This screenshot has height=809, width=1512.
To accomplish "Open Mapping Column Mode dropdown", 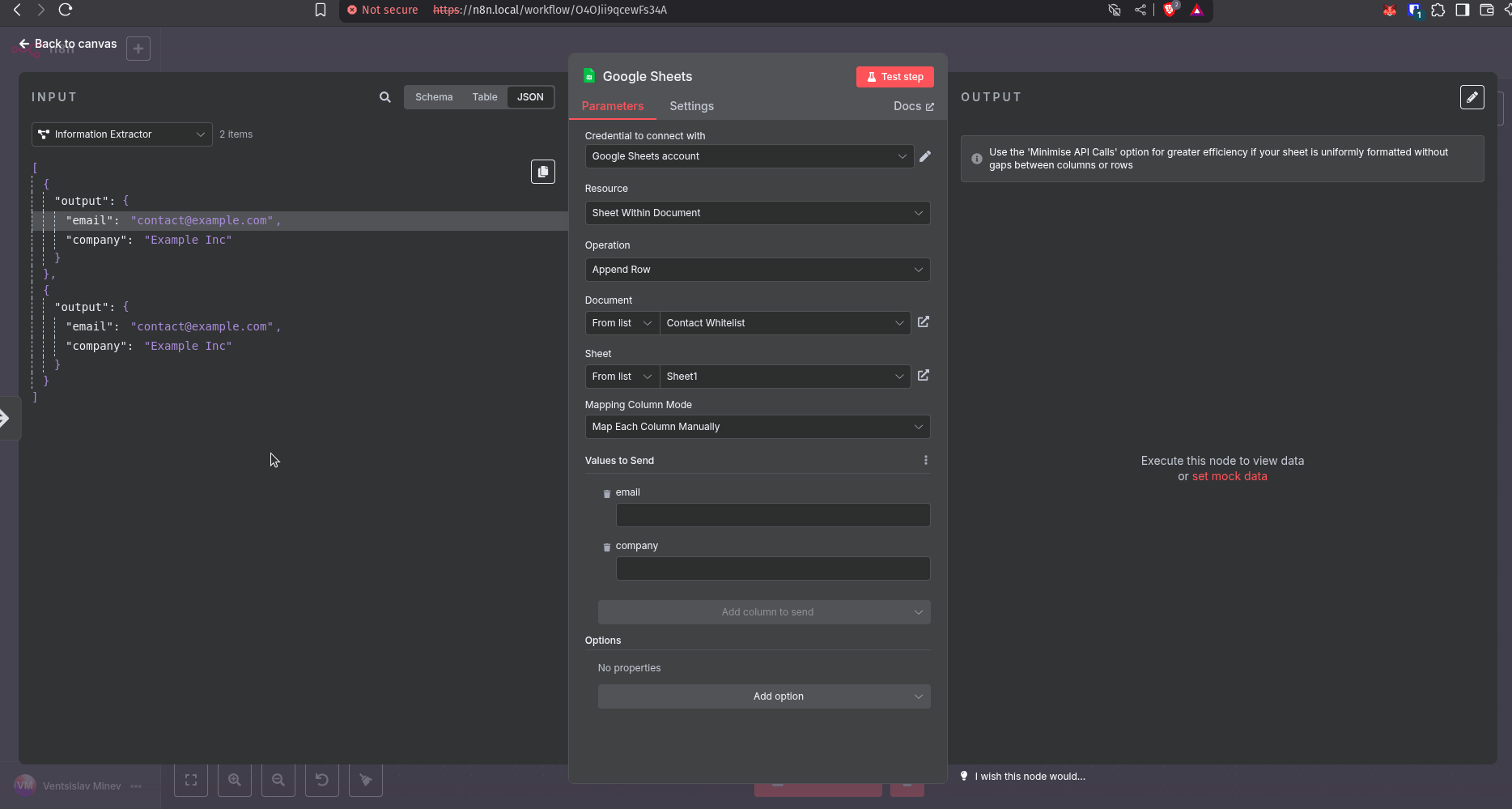I will [x=758, y=427].
